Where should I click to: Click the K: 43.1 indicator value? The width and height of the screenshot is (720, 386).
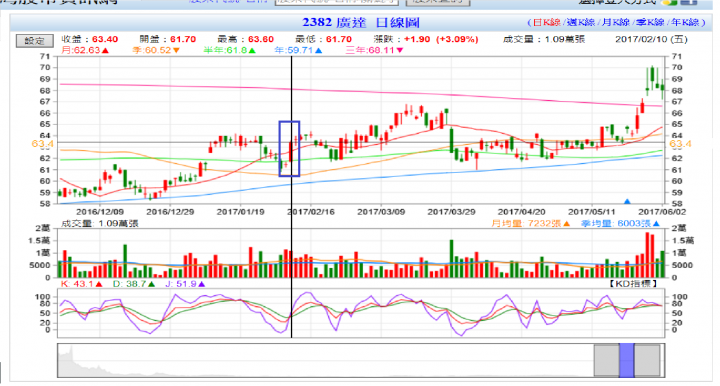pos(81,284)
